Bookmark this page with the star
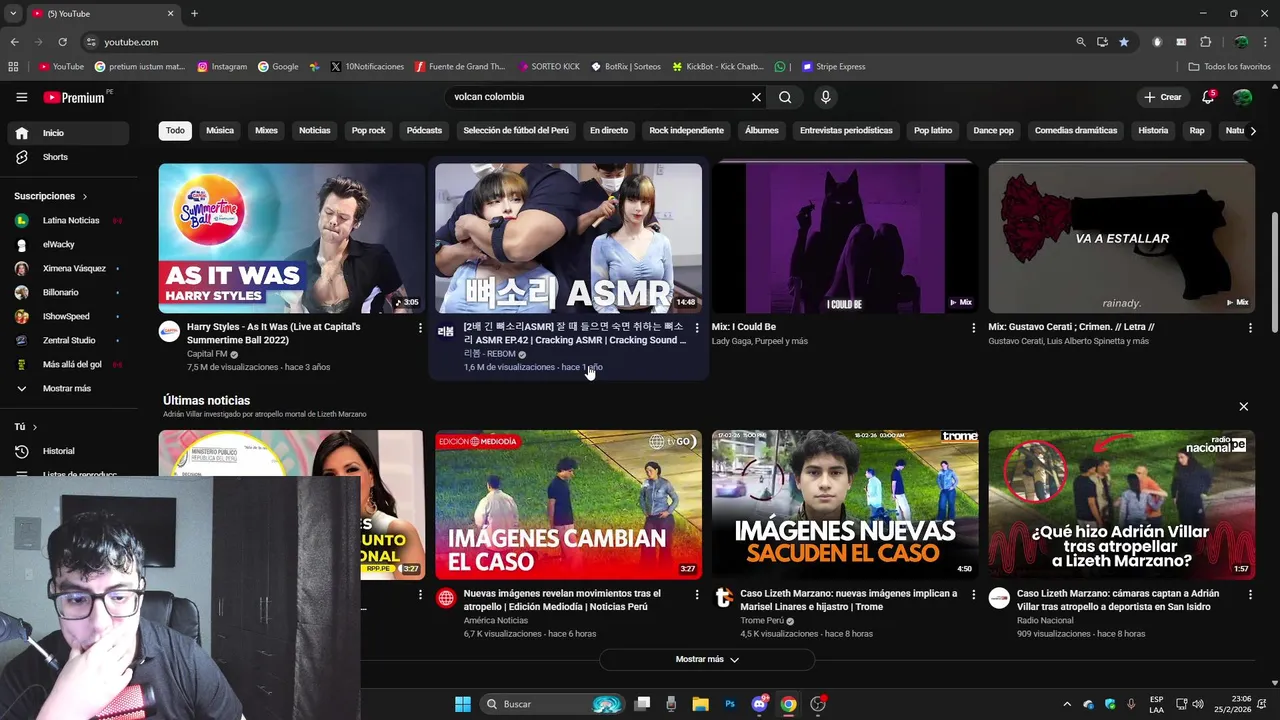 (x=1124, y=42)
